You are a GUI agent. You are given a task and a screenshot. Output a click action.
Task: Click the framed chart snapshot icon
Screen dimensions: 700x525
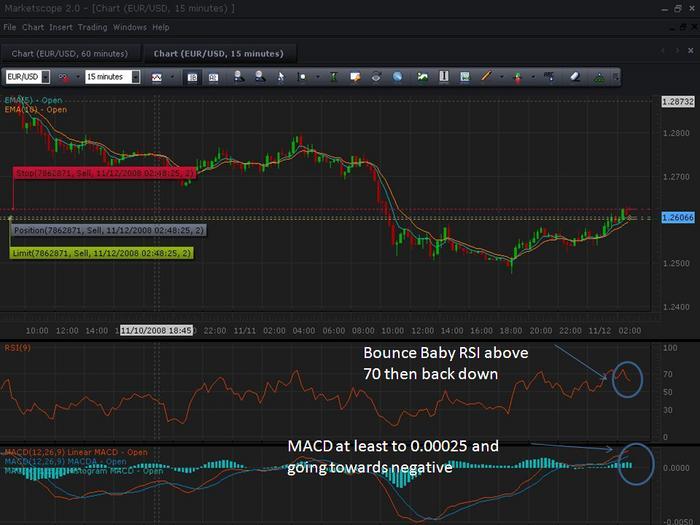tap(464, 77)
